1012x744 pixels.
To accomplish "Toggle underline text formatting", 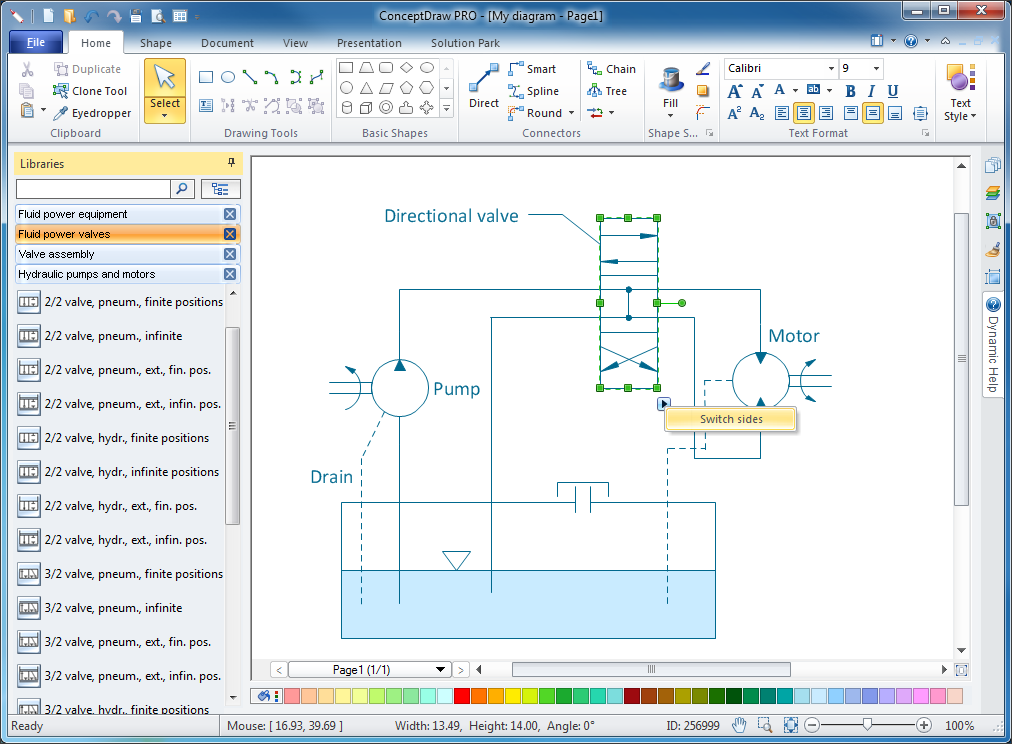I will pyautogui.click(x=894, y=91).
